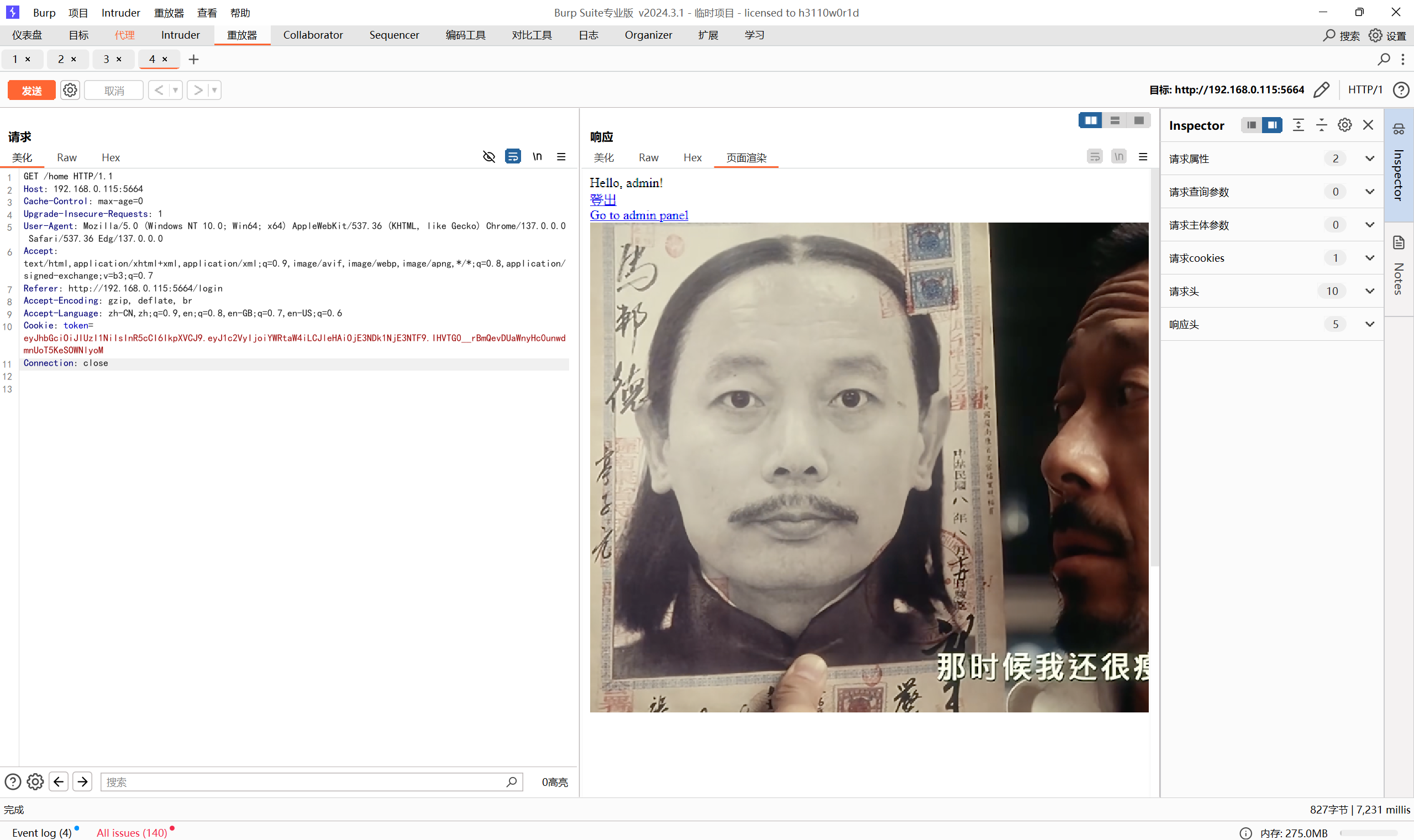Edit target with the pencil icon
Viewport: 1414px width, 840px height.
[x=1321, y=90]
